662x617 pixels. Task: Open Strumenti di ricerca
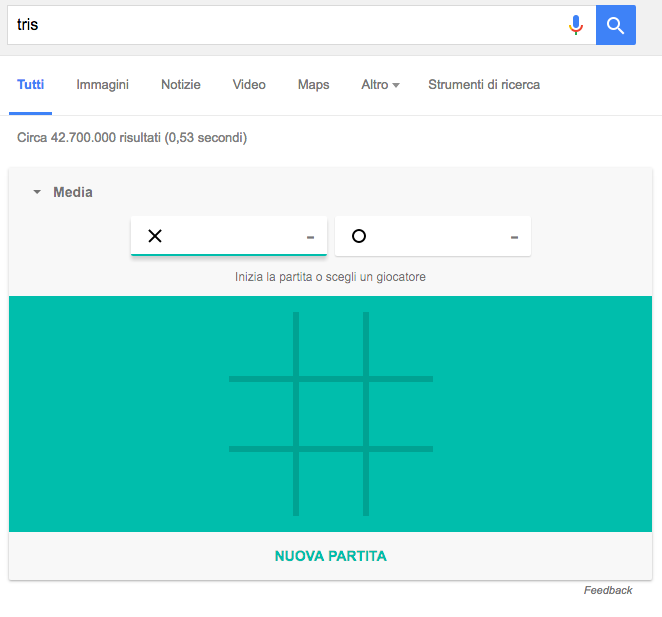[484, 85]
